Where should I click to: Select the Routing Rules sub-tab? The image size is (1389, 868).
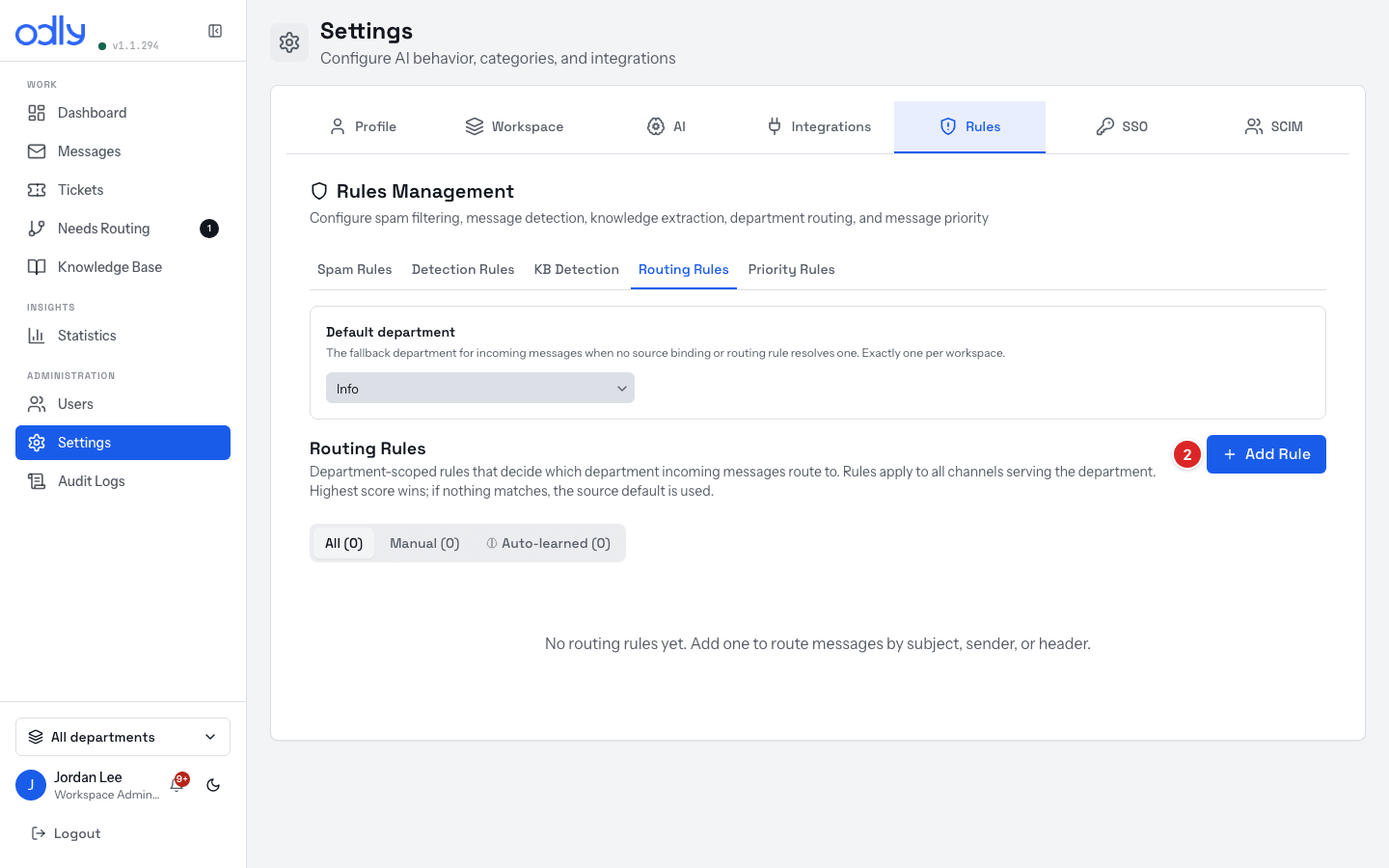tap(684, 269)
